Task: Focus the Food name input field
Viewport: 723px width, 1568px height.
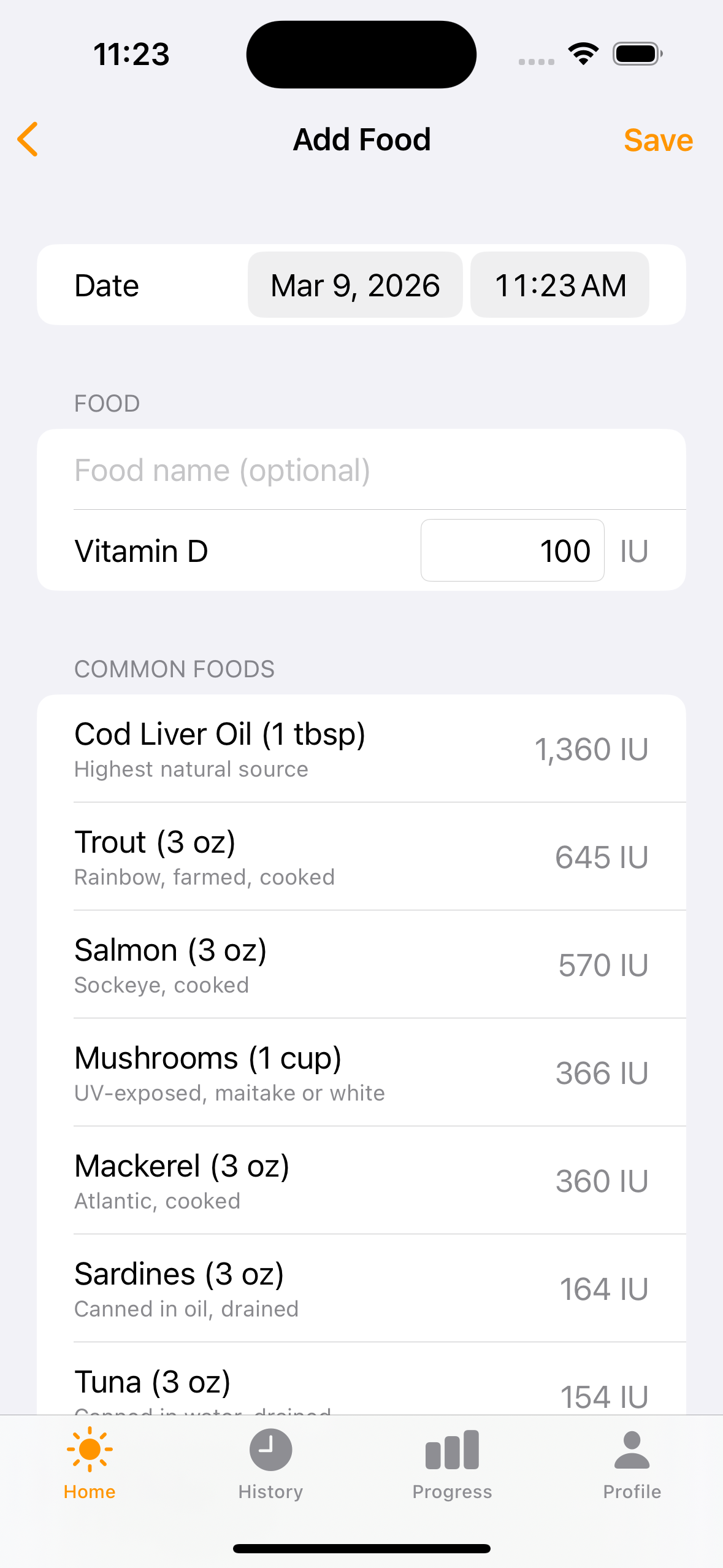Action: [x=361, y=471]
